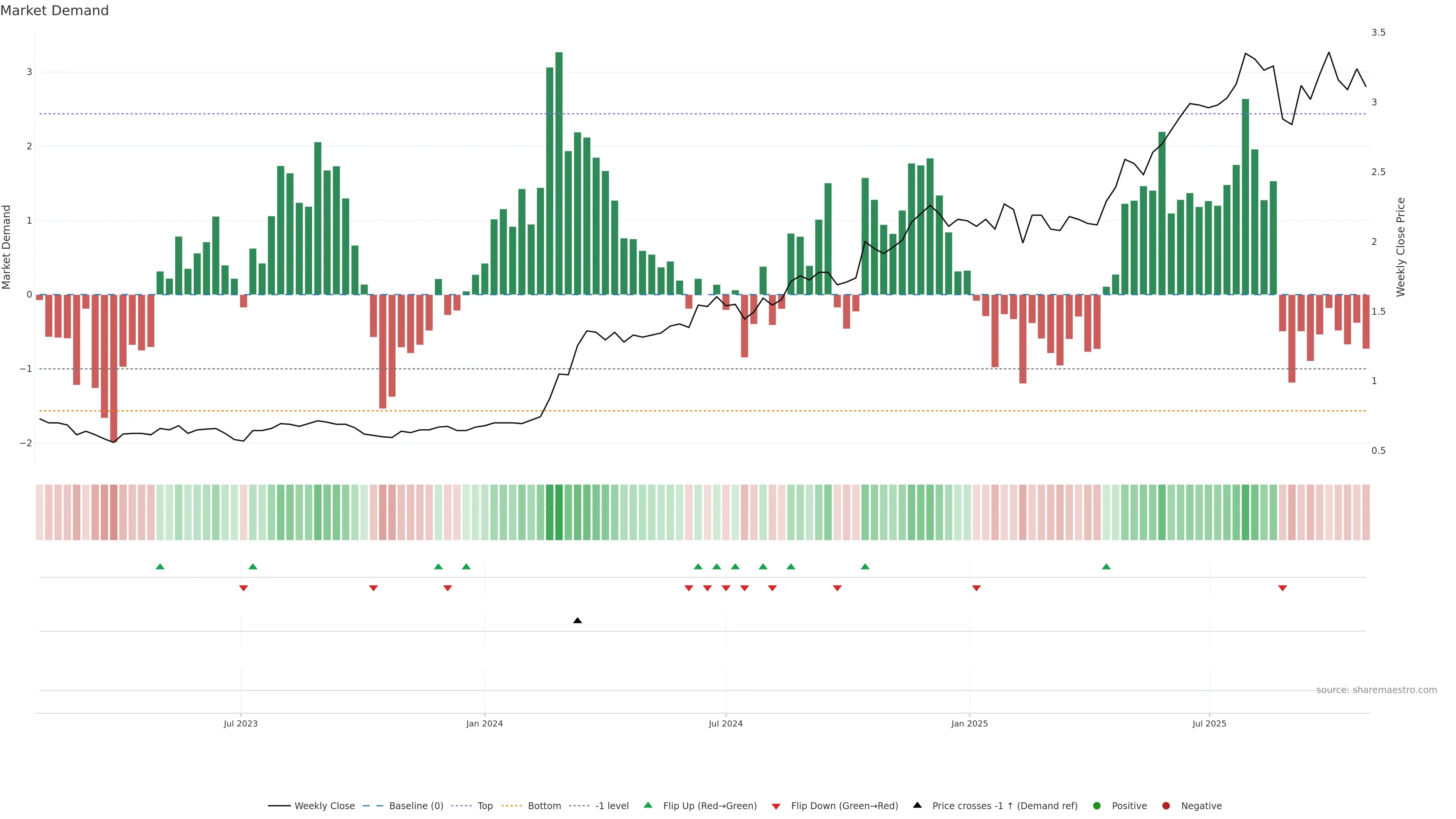1456x819 pixels.
Task: Click the Market Demand chart title
Action: 54,11
